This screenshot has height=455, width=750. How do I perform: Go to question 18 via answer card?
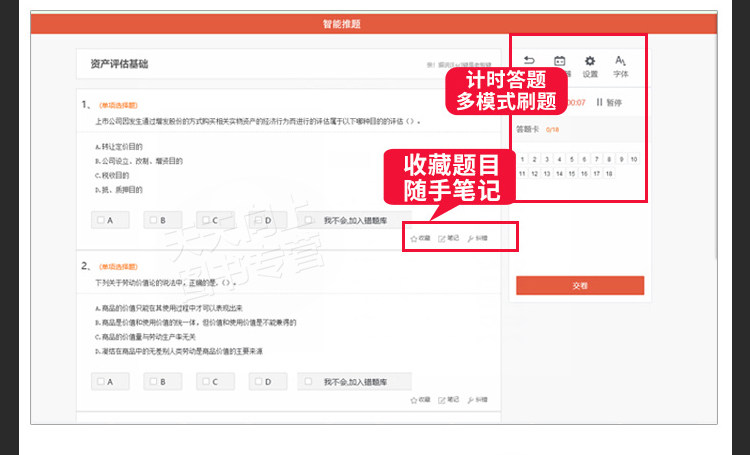609,174
